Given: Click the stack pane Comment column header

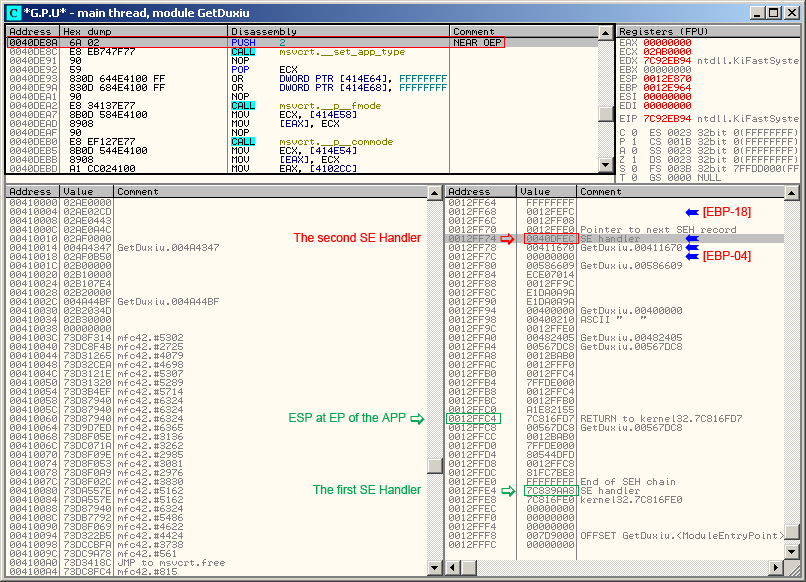Looking at the screenshot, I should click(681, 191).
